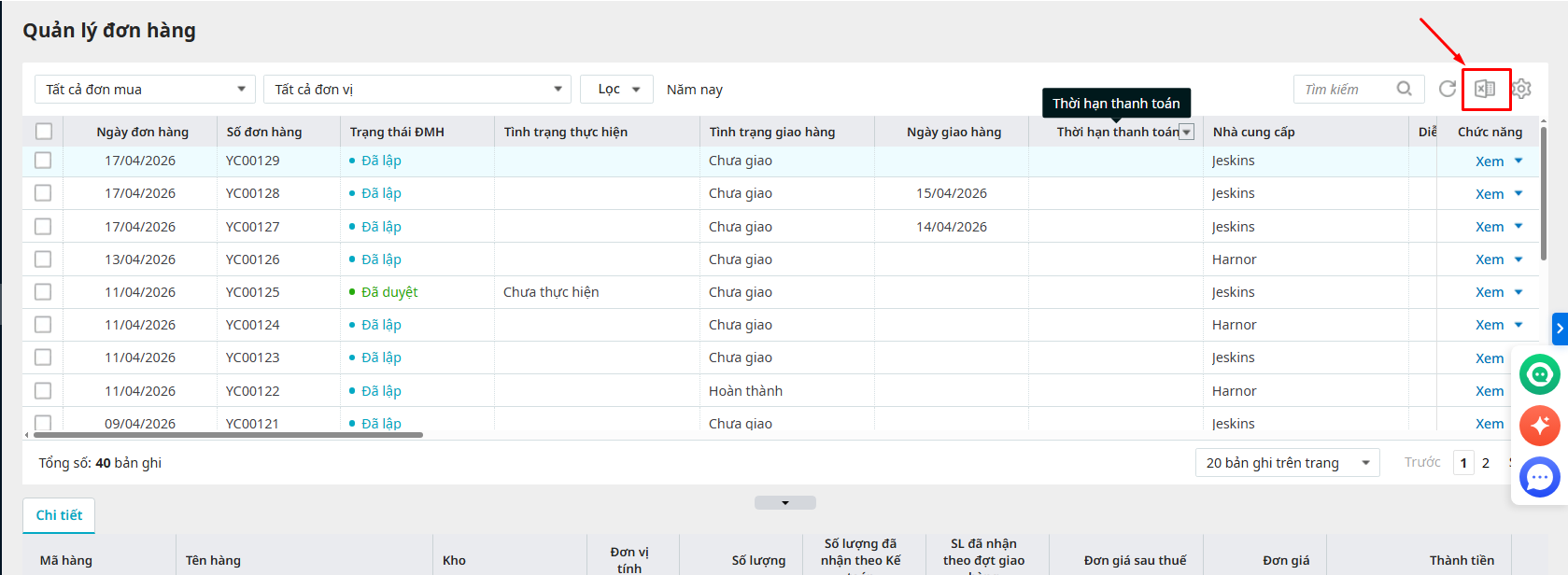The height and width of the screenshot is (575, 1568).
Task: Click the "Tìm kiếm" search field
Action: [1343, 90]
